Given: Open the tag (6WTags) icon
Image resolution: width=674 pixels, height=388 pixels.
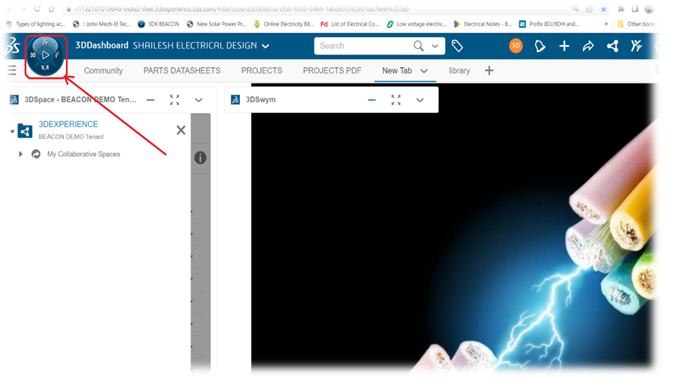Looking at the screenshot, I should [x=457, y=46].
